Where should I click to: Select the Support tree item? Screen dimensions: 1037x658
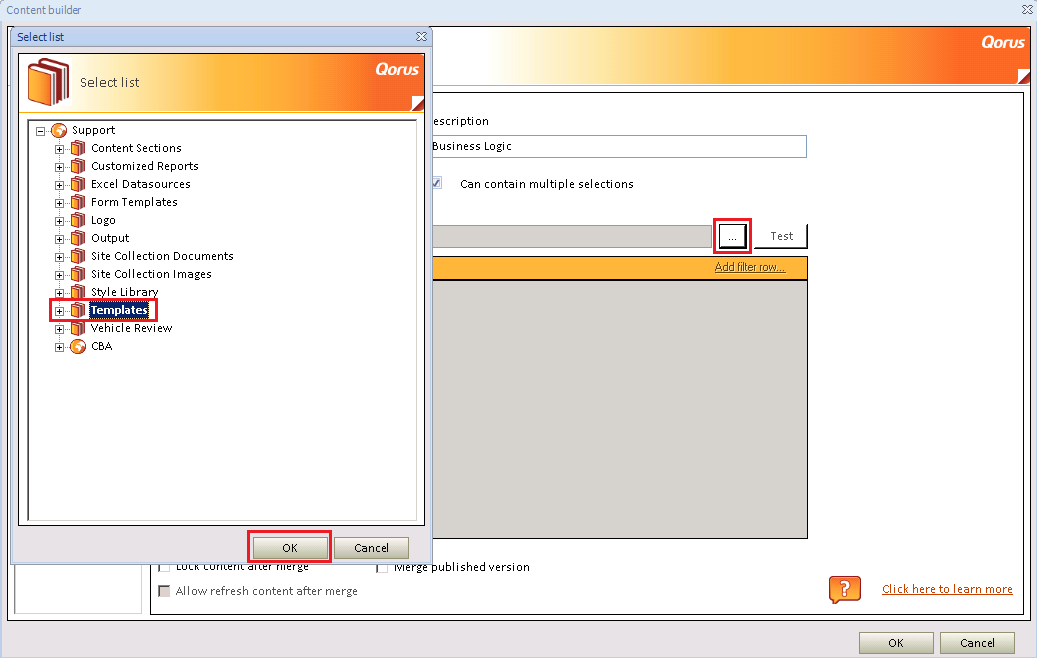pyautogui.click(x=93, y=130)
